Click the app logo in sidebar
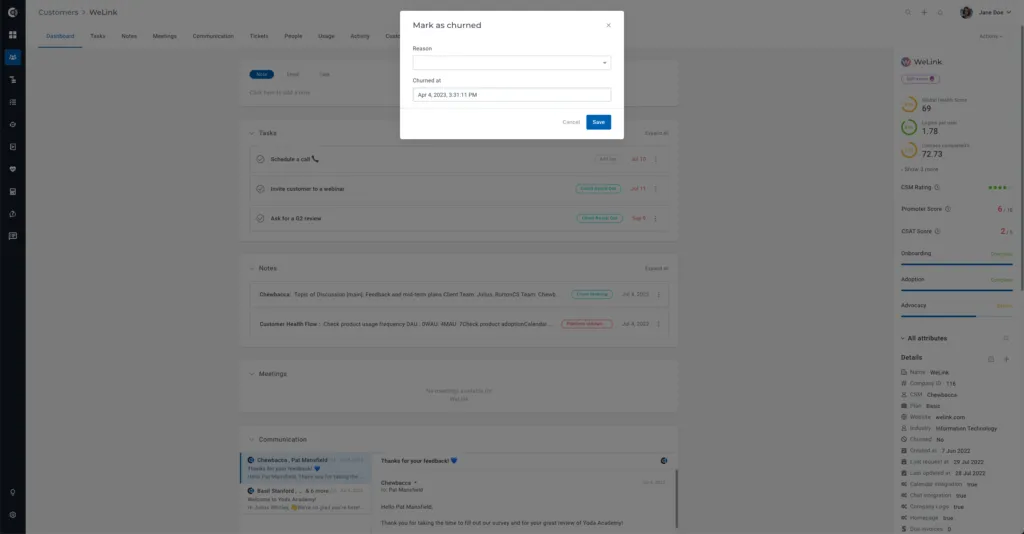1024x534 pixels. pos(12,12)
